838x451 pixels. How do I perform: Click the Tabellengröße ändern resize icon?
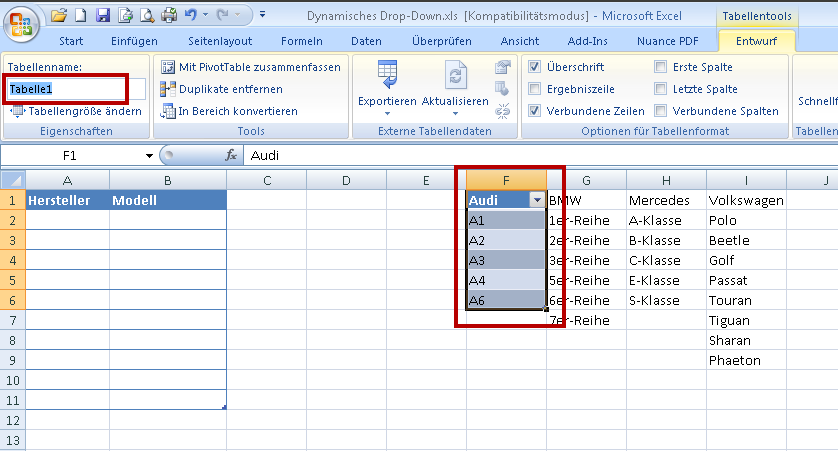17,111
